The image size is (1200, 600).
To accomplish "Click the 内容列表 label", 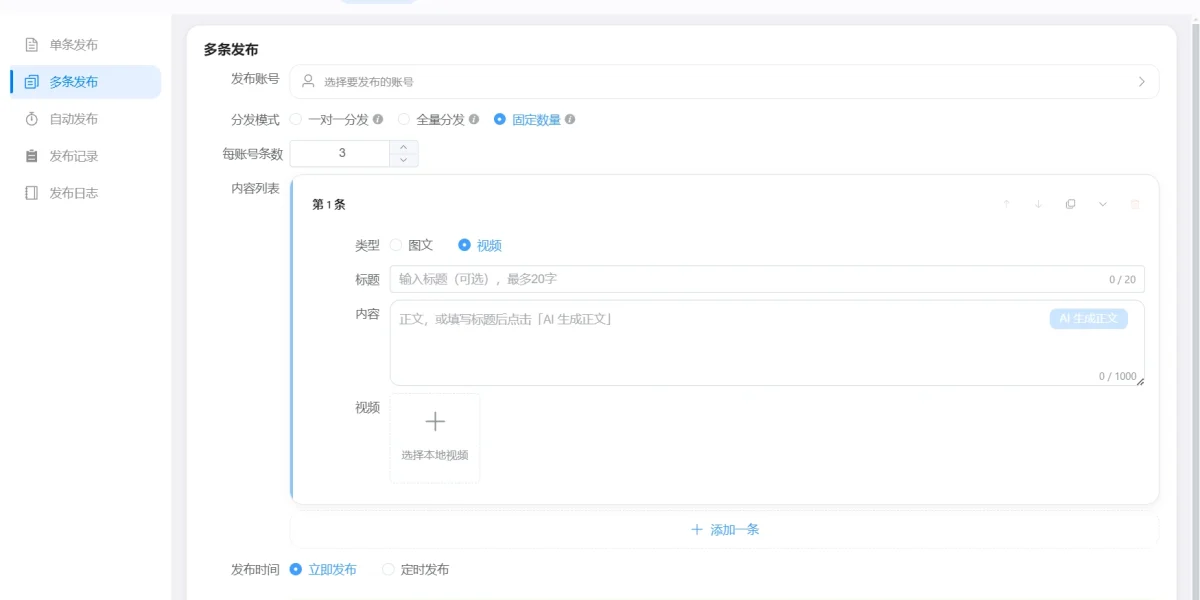I will point(255,188).
